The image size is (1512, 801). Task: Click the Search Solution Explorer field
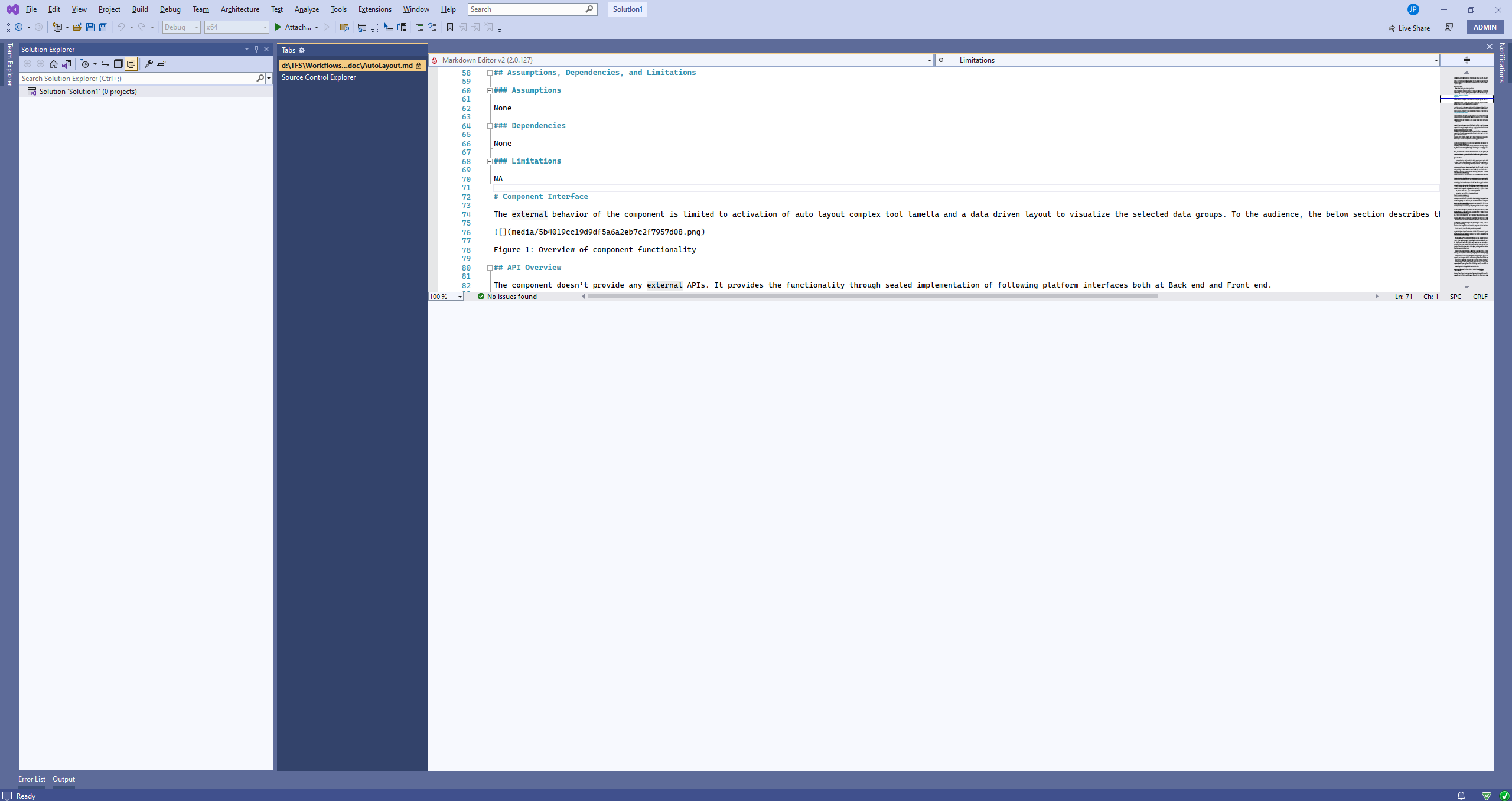tap(138, 78)
